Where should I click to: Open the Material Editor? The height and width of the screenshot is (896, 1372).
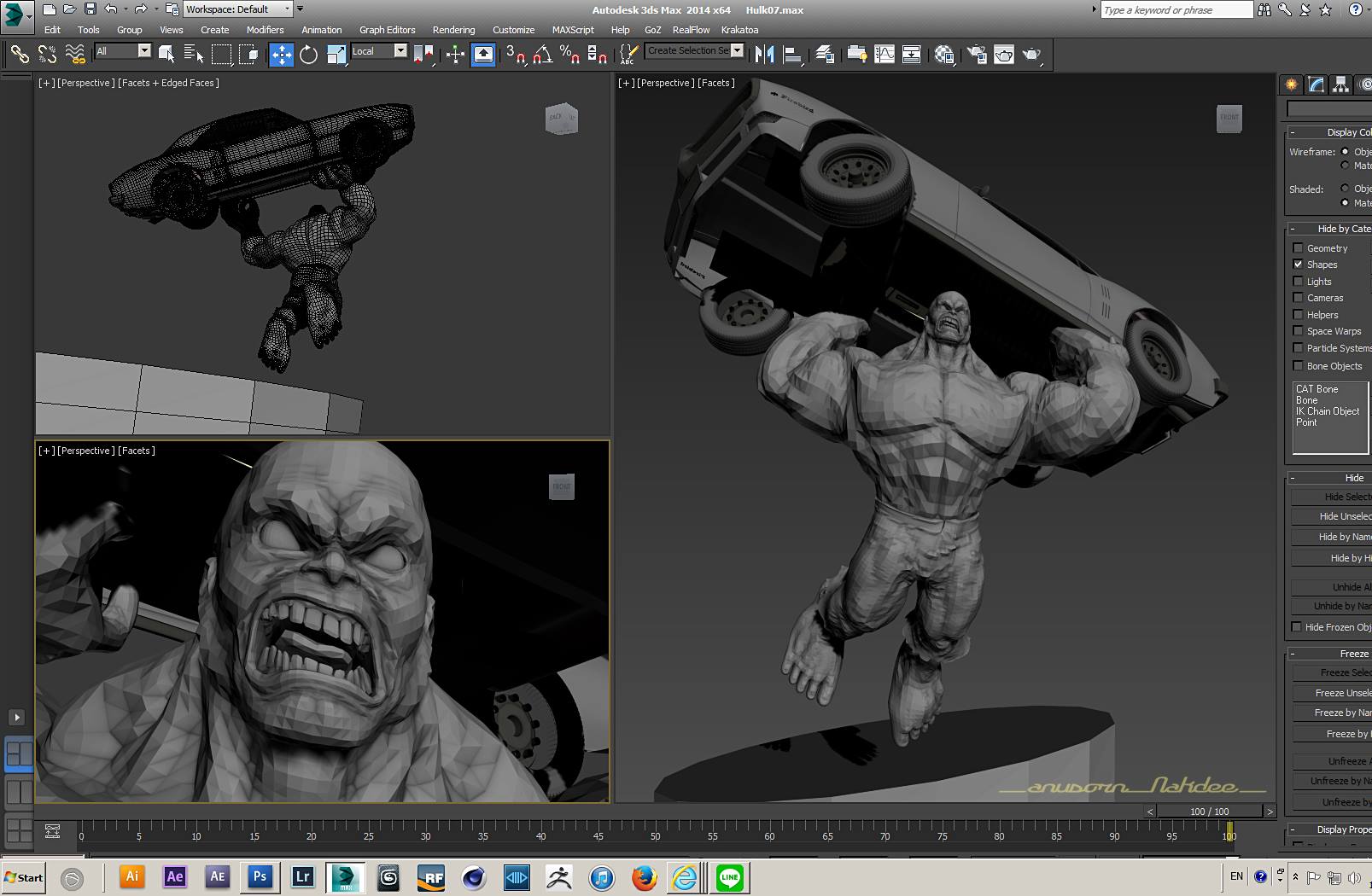tap(944, 55)
